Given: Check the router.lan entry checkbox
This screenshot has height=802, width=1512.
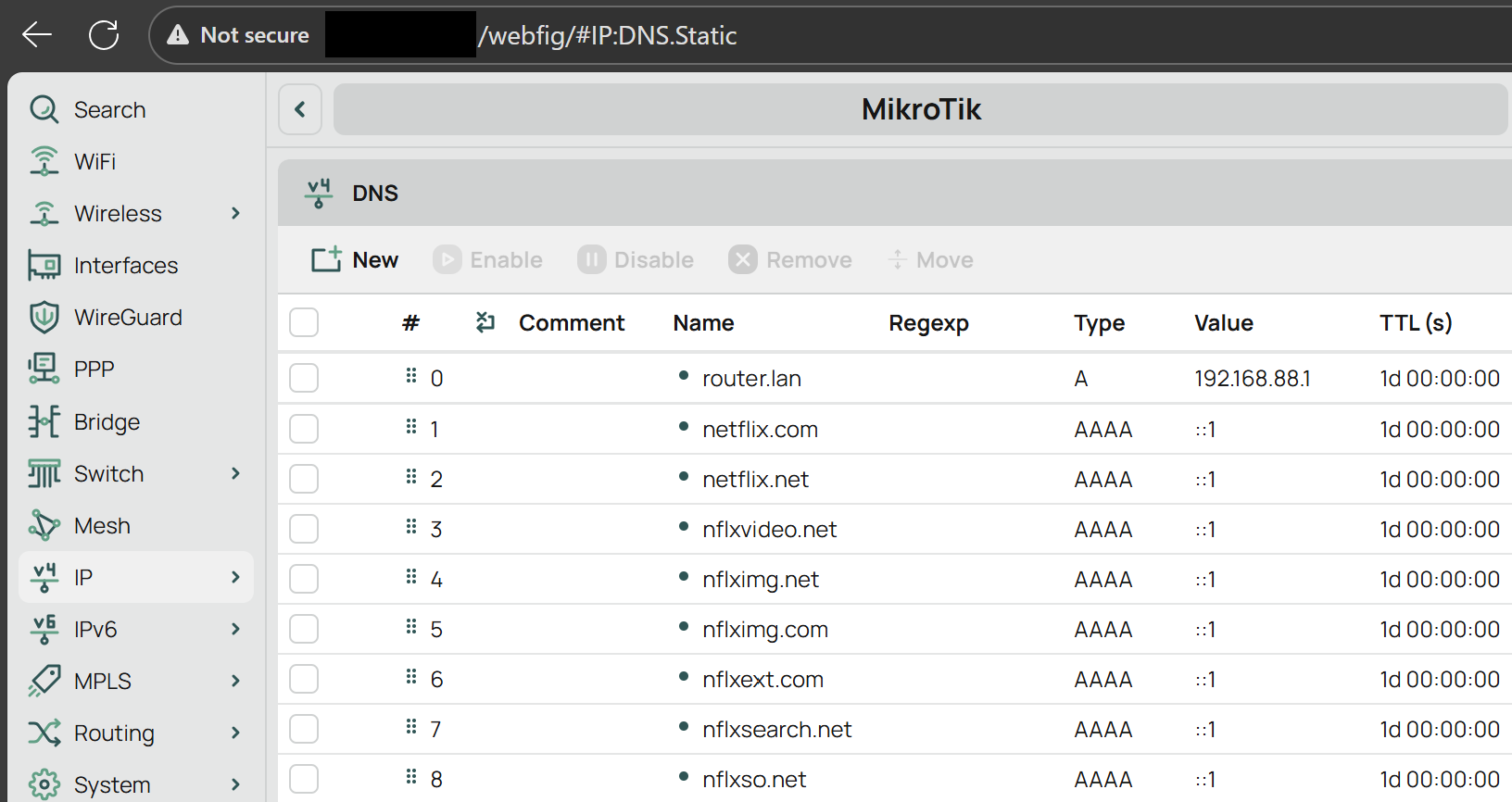Looking at the screenshot, I should (304, 378).
